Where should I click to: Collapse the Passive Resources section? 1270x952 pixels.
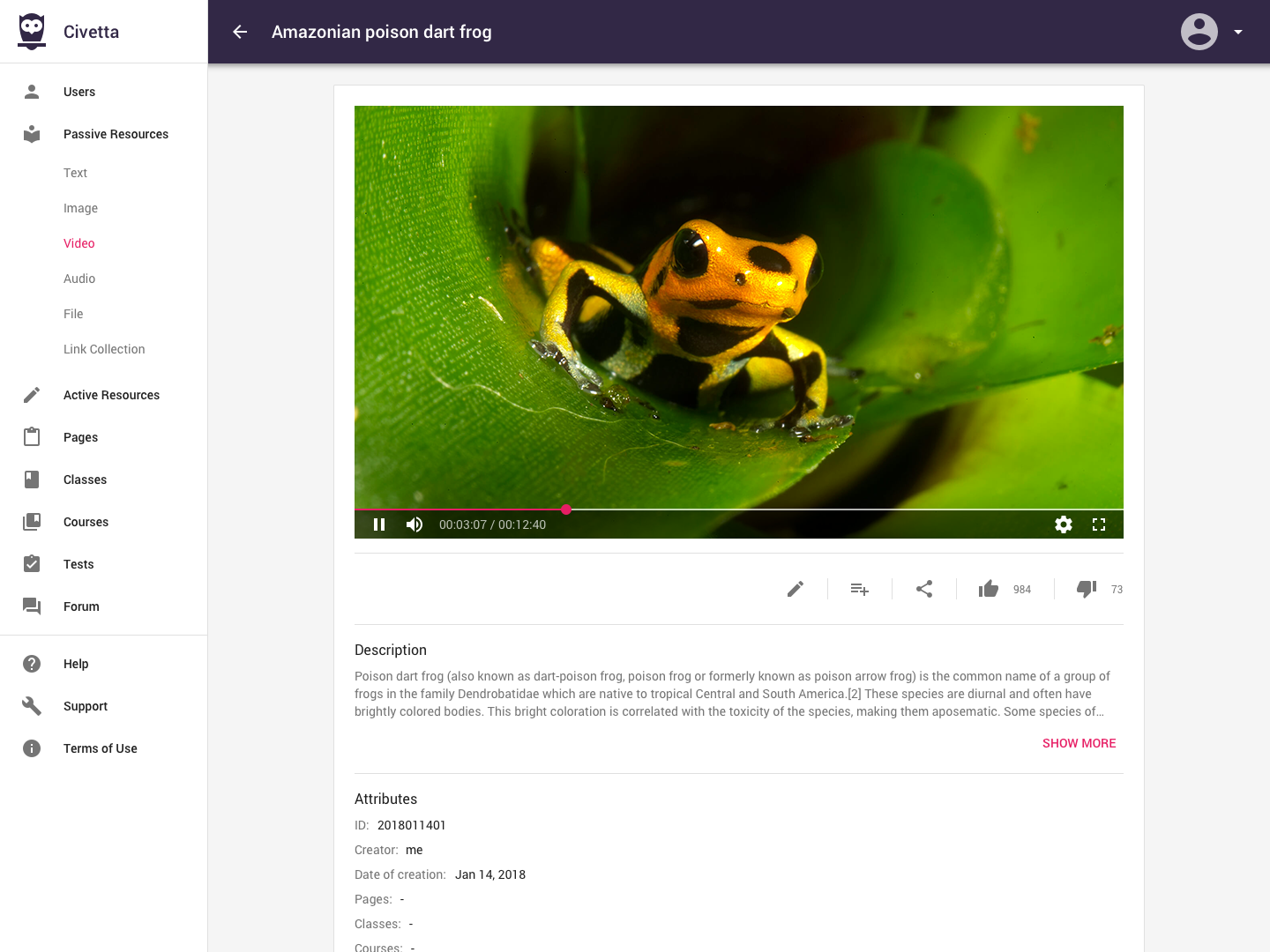[x=116, y=134]
